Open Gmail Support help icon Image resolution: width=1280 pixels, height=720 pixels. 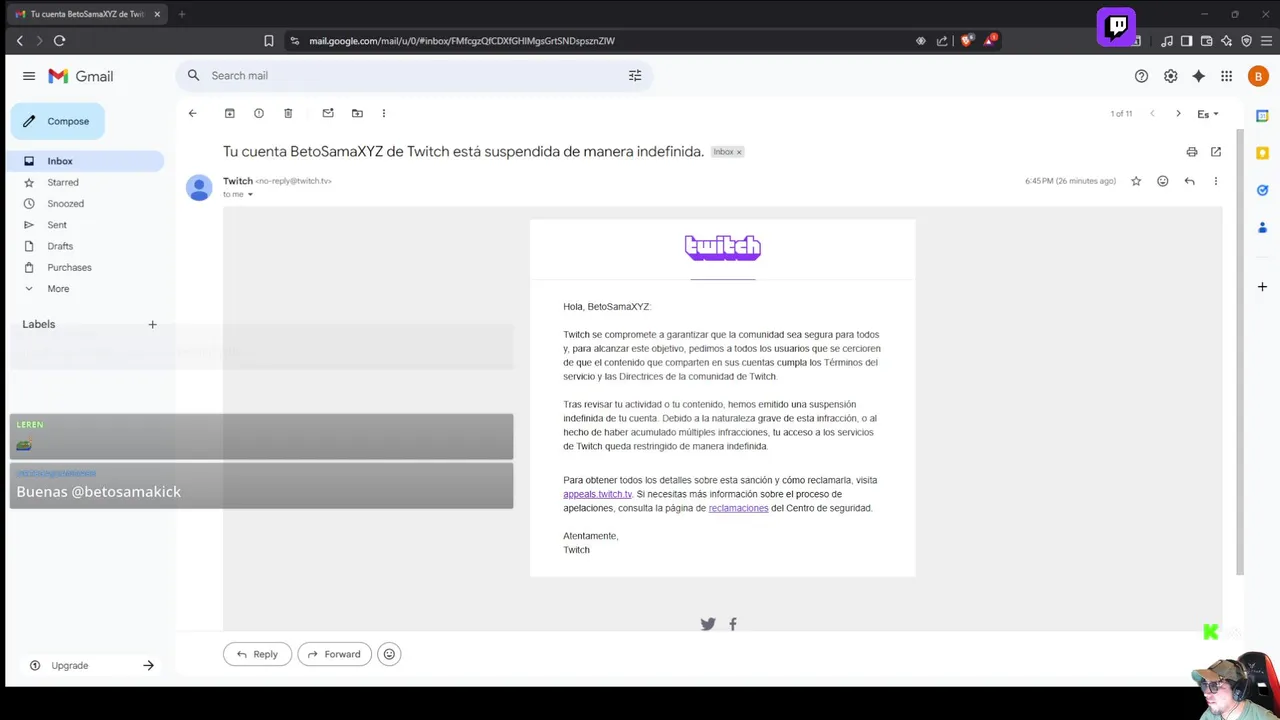coord(1141,76)
